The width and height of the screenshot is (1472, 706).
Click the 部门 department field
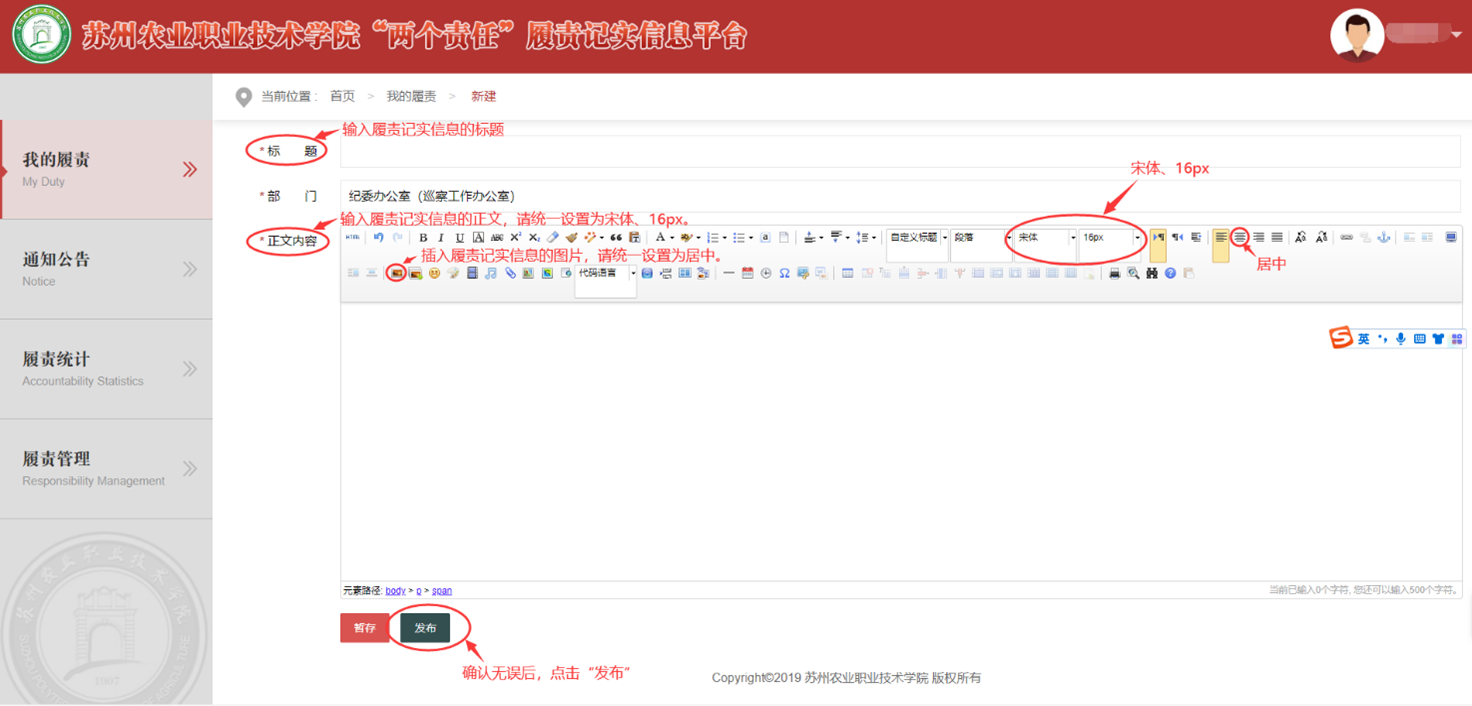point(900,196)
